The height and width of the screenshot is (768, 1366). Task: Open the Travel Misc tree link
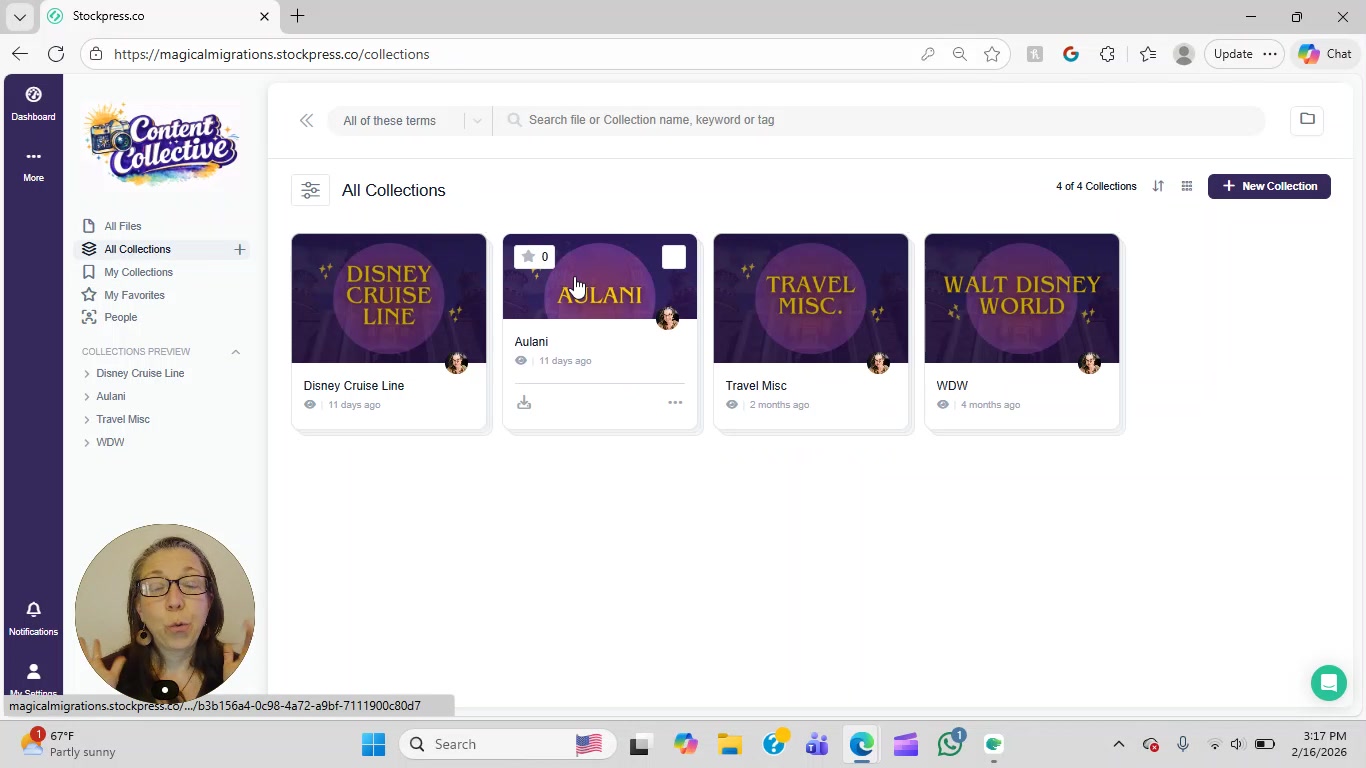[x=123, y=419]
